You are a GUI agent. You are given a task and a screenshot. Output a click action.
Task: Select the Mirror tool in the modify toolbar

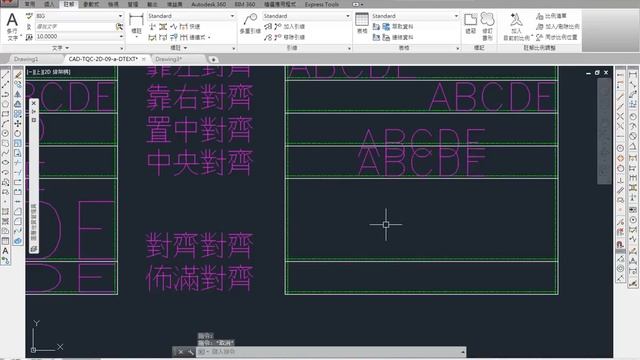(18, 94)
